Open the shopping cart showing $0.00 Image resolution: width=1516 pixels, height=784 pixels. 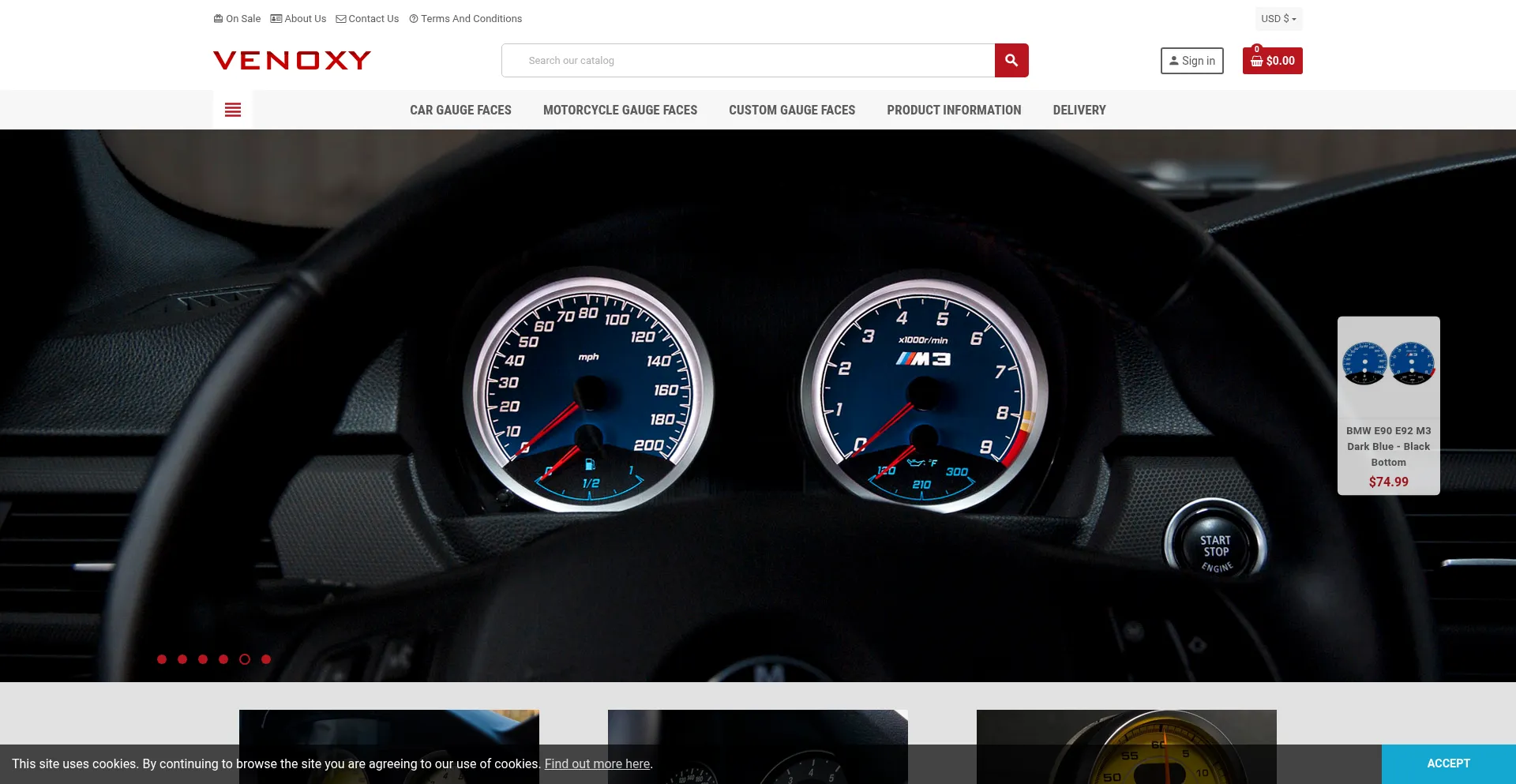coord(1273,61)
